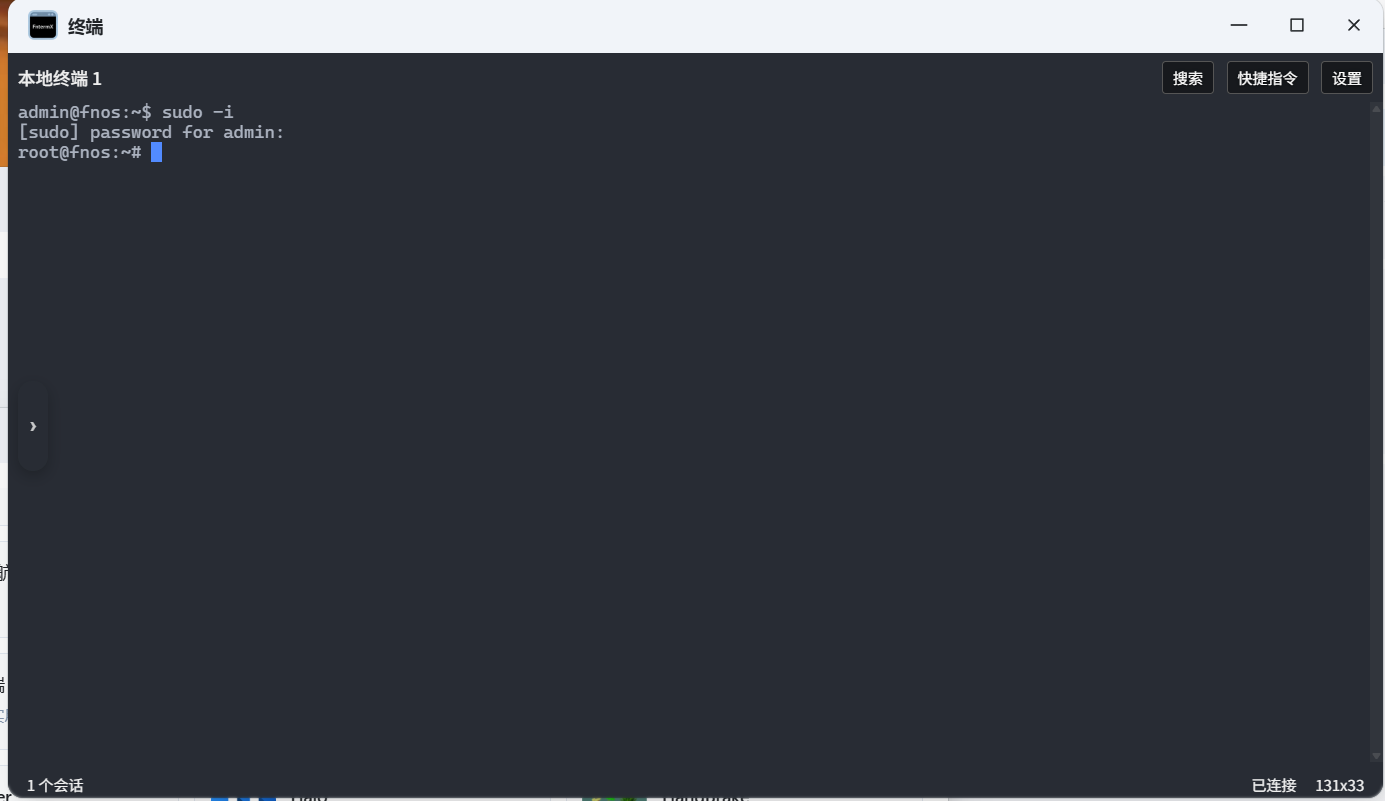The image size is (1385, 801).
Task: Close the terminal window
Action: [1354, 26]
